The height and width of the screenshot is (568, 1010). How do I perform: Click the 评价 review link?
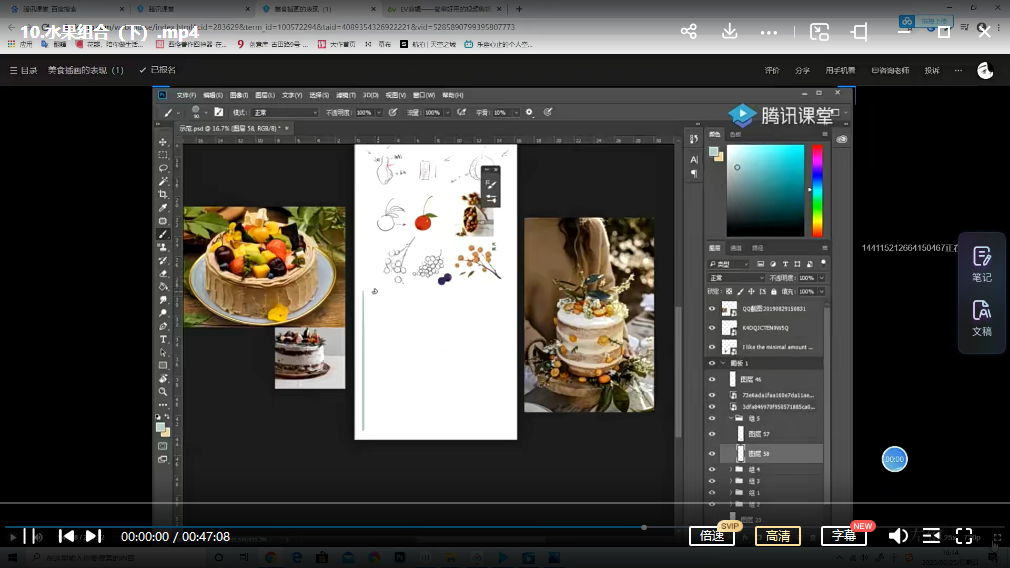pyautogui.click(x=772, y=70)
